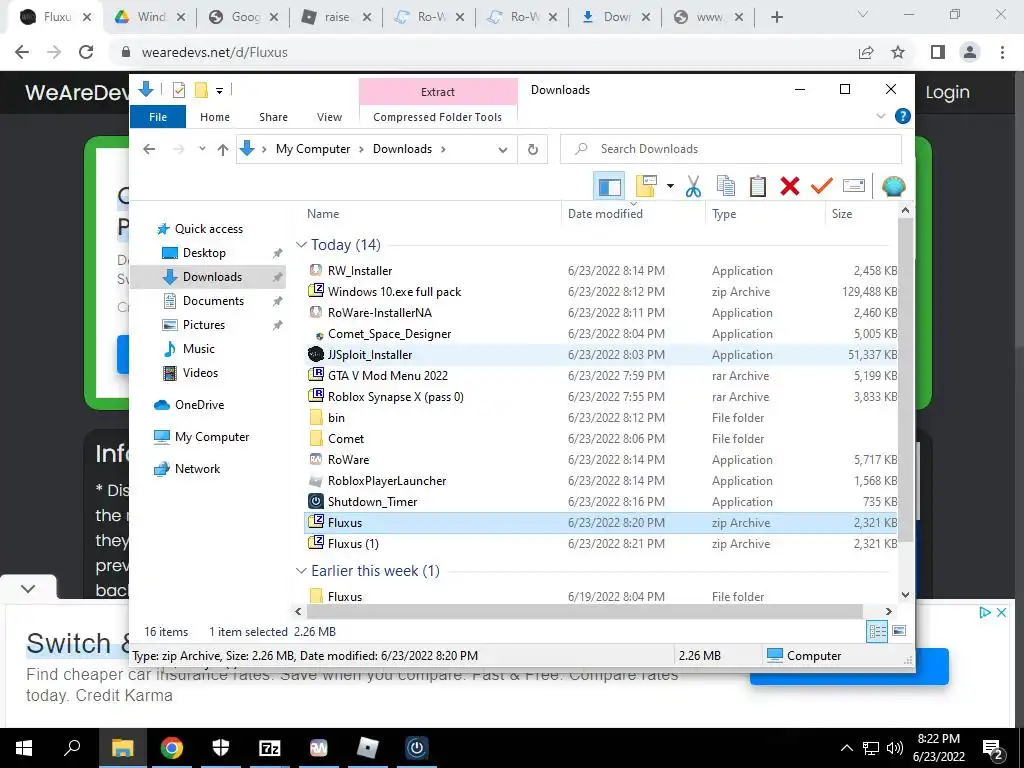Click the New folder icon in toolbar
The height and width of the screenshot is (768, 1024).
click(x=646, y=186)
